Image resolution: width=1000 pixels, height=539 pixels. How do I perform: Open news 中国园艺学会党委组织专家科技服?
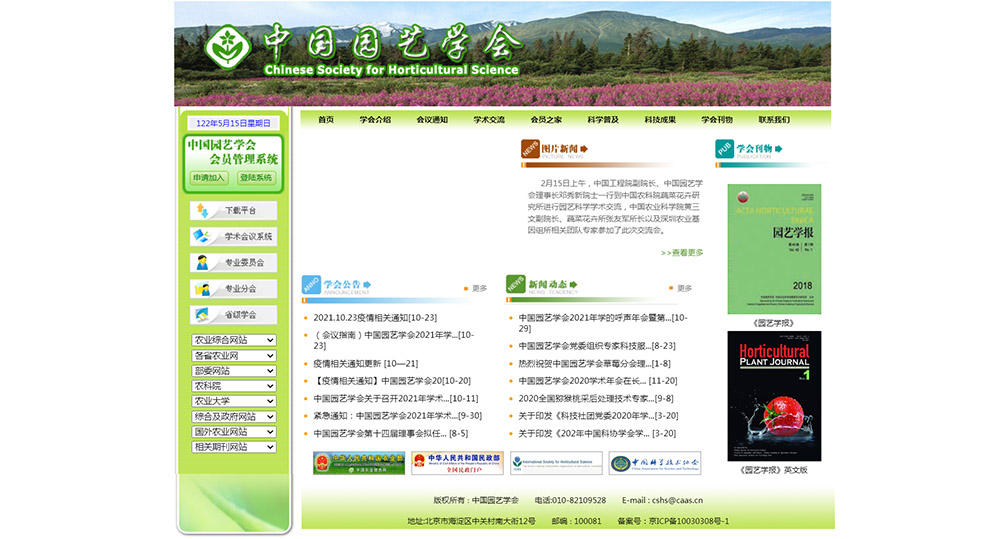(x=597, y=346)
